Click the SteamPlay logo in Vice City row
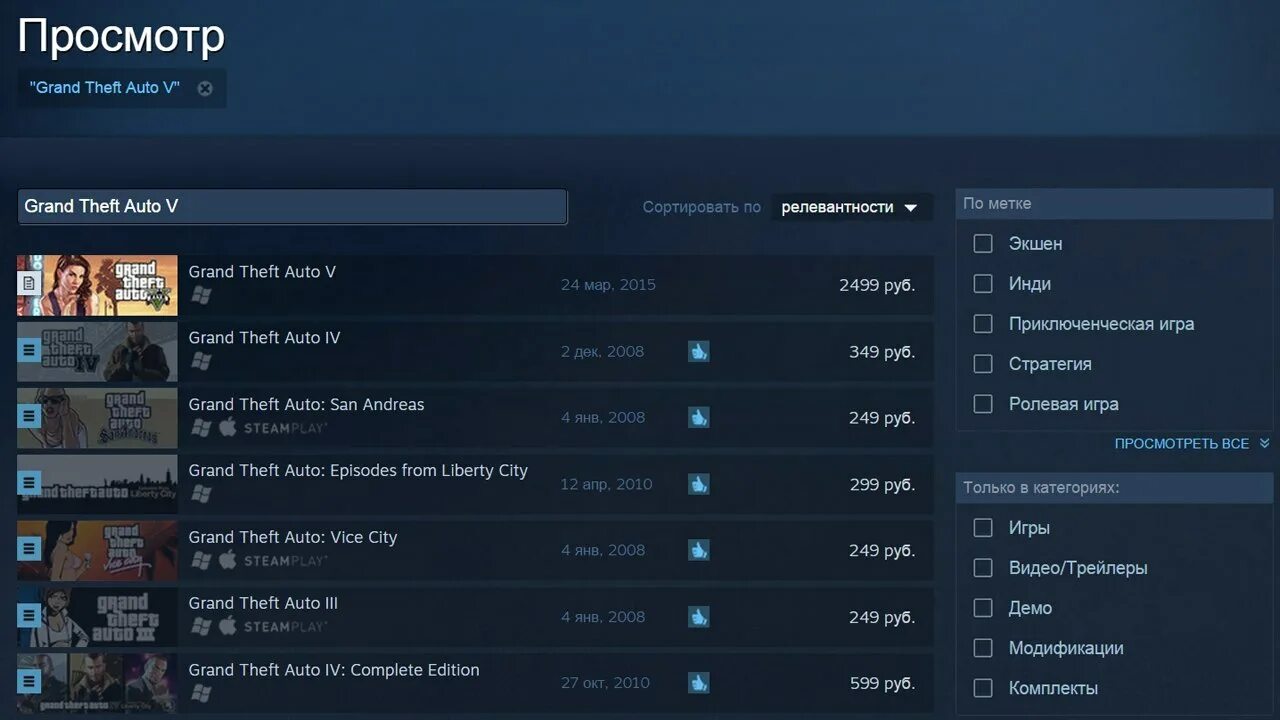1280x720 pixels. pos(285,561)
